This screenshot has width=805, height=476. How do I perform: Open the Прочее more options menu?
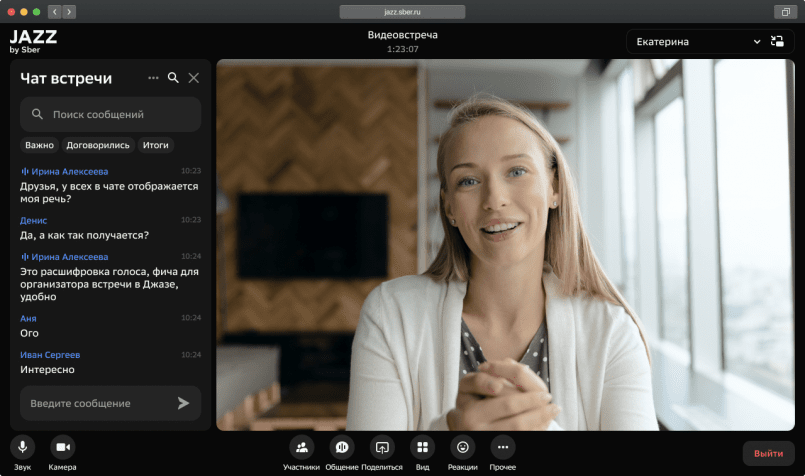click(x=503, y=447)
